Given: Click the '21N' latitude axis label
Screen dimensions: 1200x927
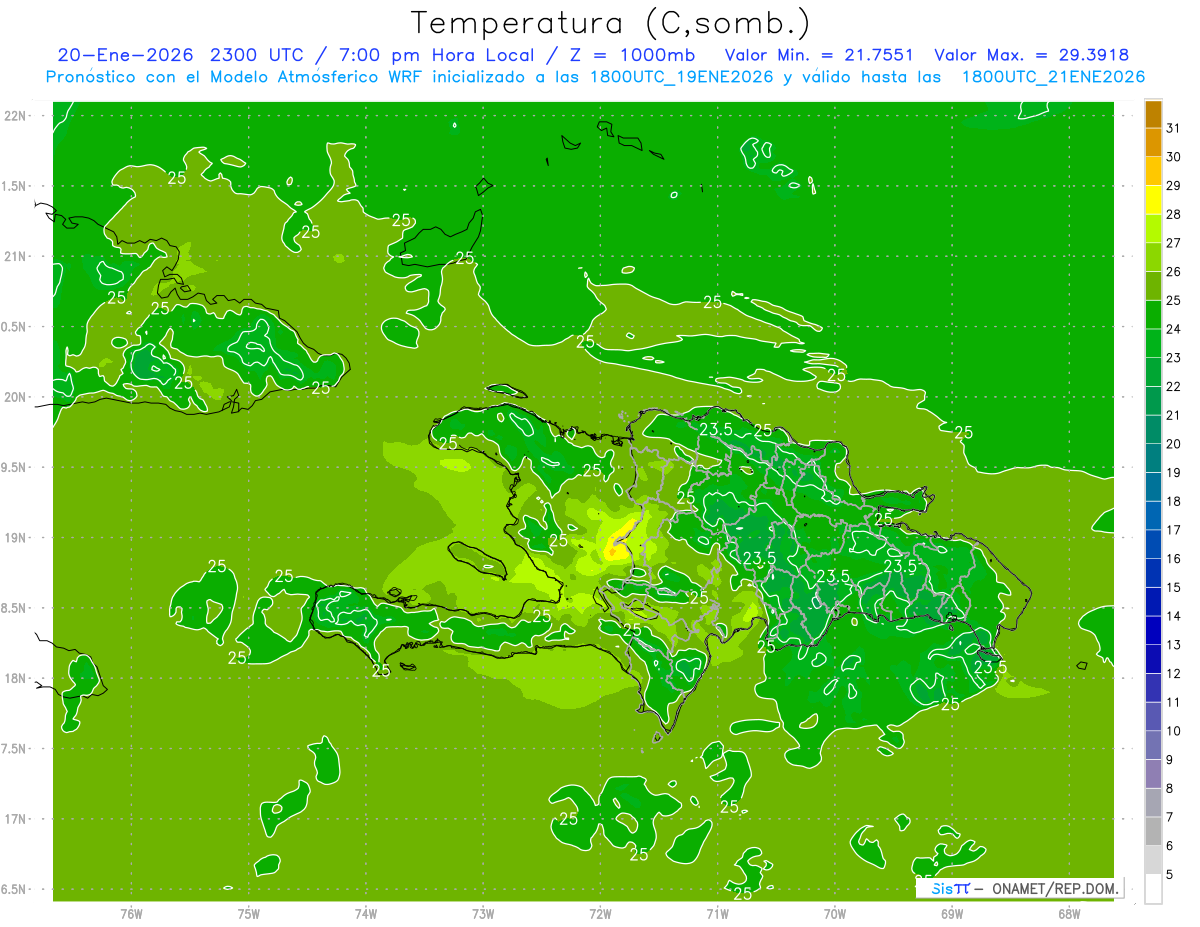Looking at the screenshot, I should click(16, 257).
